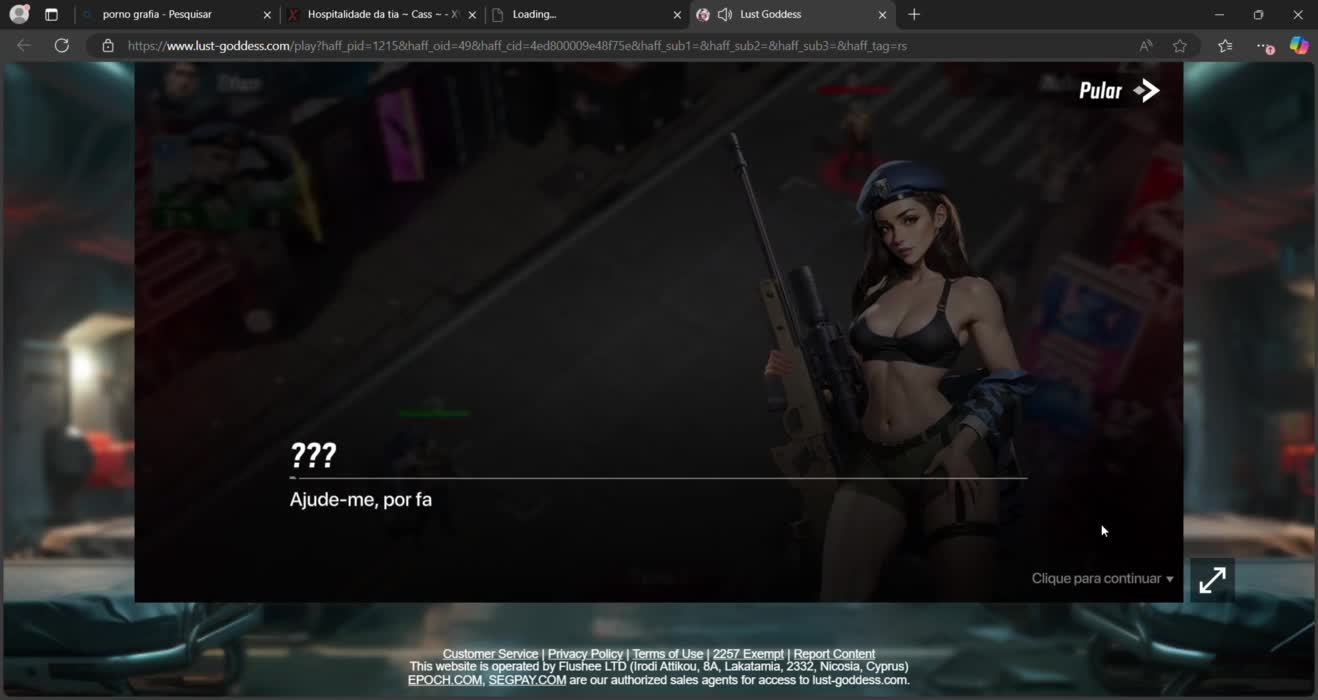Click the address bar URL field

pos(600,46)
